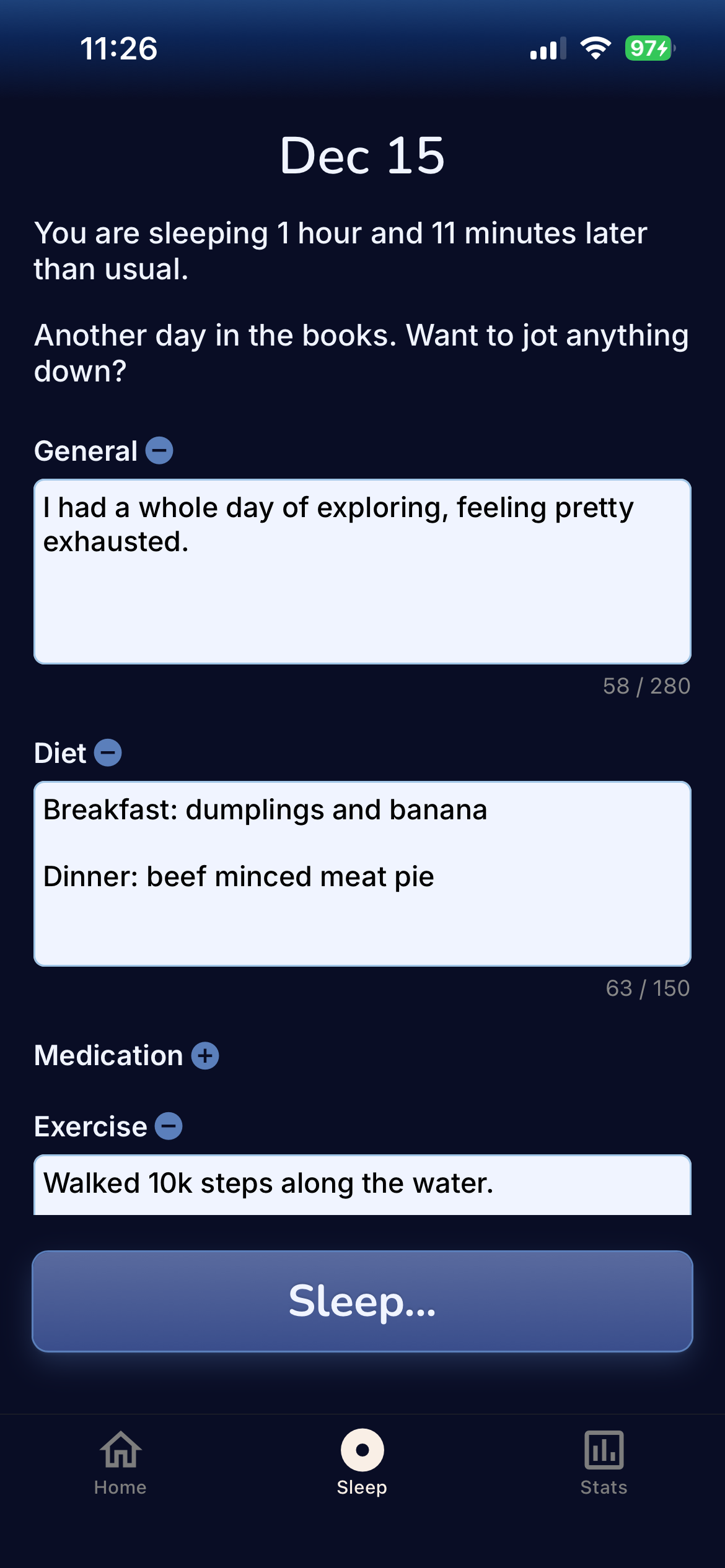Open the Stats chart icon
The image size is (725, 1568).
coord(604,1450)
